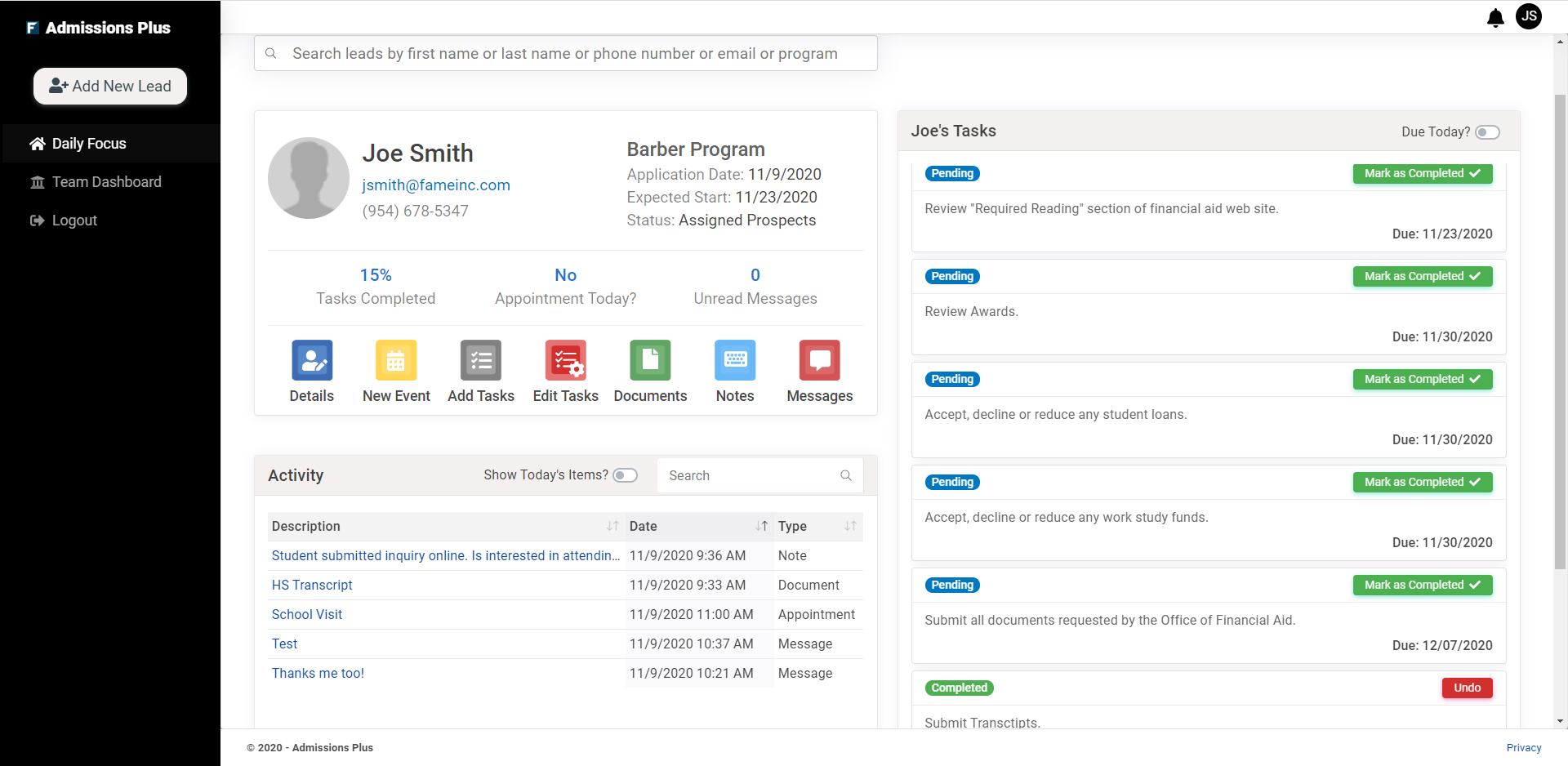Enable the Due Today? toggle
The height and width of the screenshot is (766, 1568).
(1487, 131)
